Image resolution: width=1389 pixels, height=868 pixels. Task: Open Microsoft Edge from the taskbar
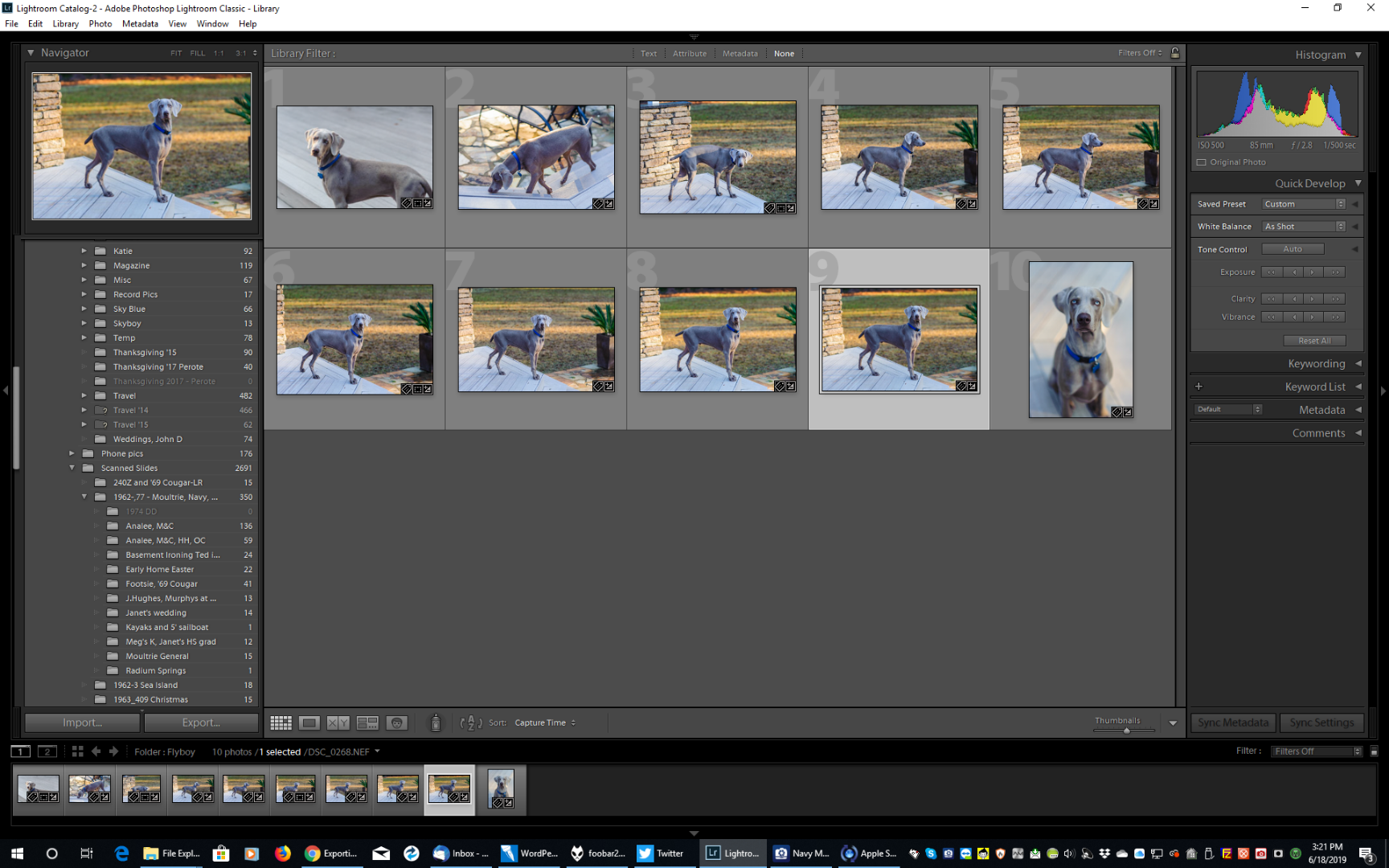(121, 854)
